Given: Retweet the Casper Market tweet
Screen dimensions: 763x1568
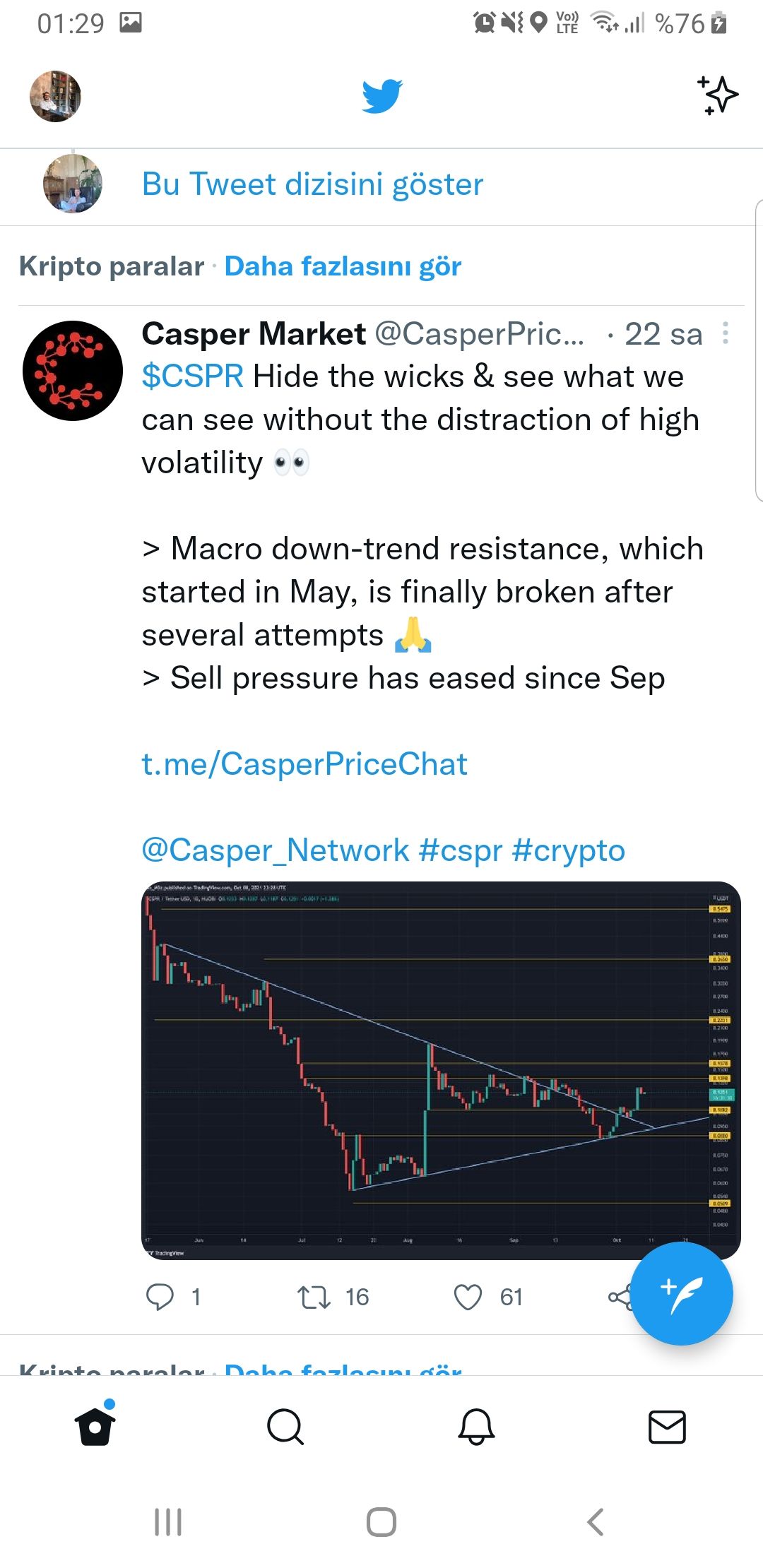Looking at the screenshot, I should (314, 1297).
